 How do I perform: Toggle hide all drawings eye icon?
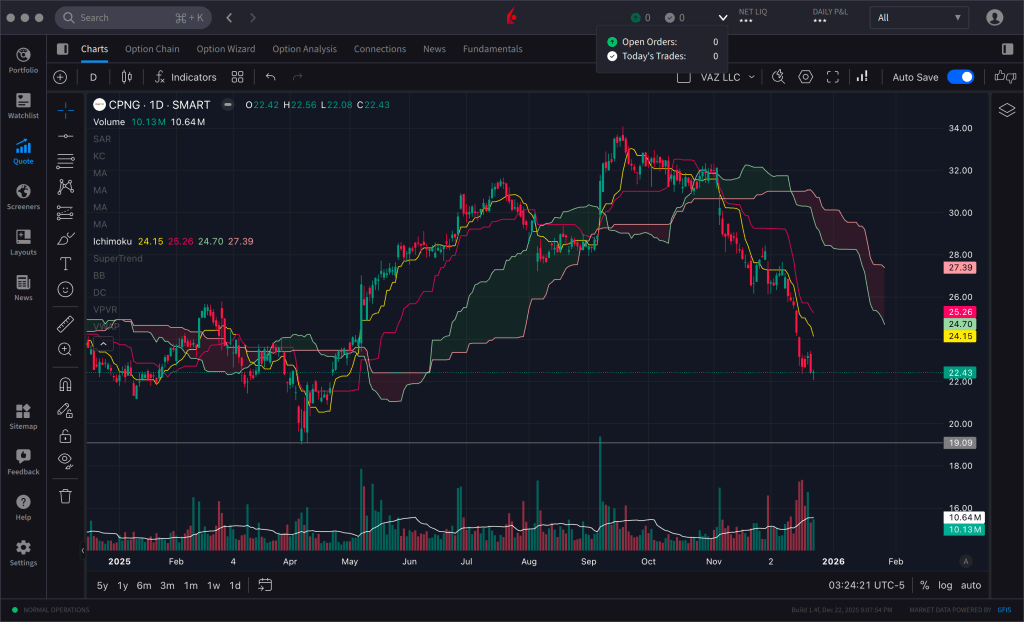[x=65, y=460]
